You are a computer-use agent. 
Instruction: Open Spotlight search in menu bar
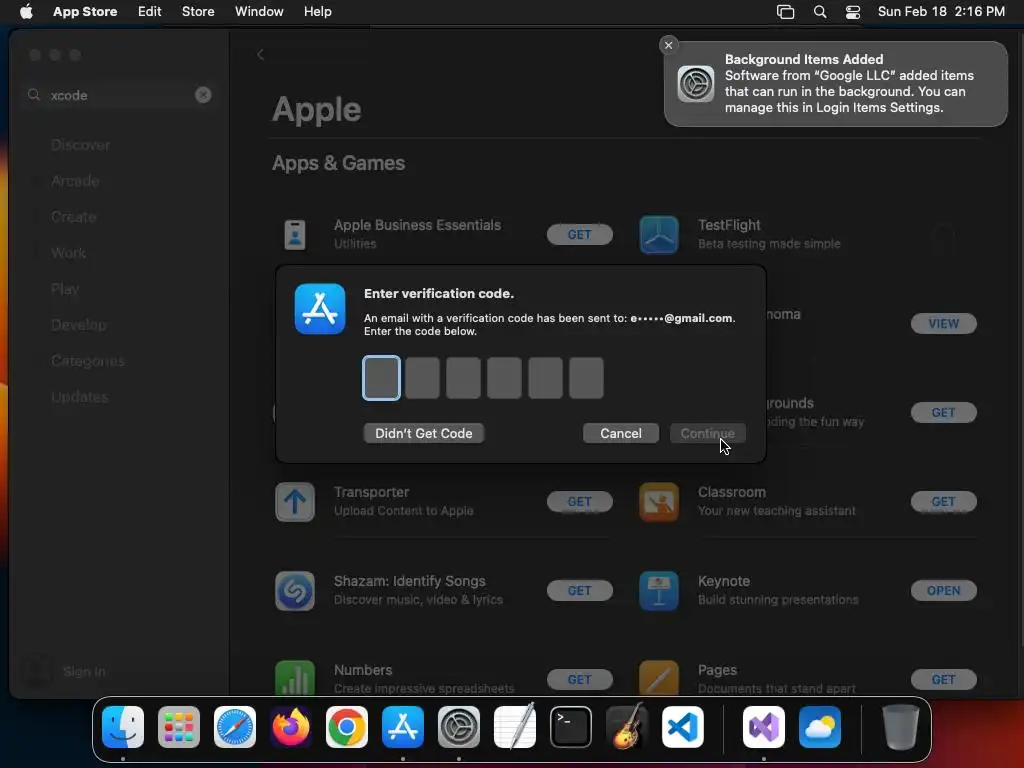(x=820, y=12)
